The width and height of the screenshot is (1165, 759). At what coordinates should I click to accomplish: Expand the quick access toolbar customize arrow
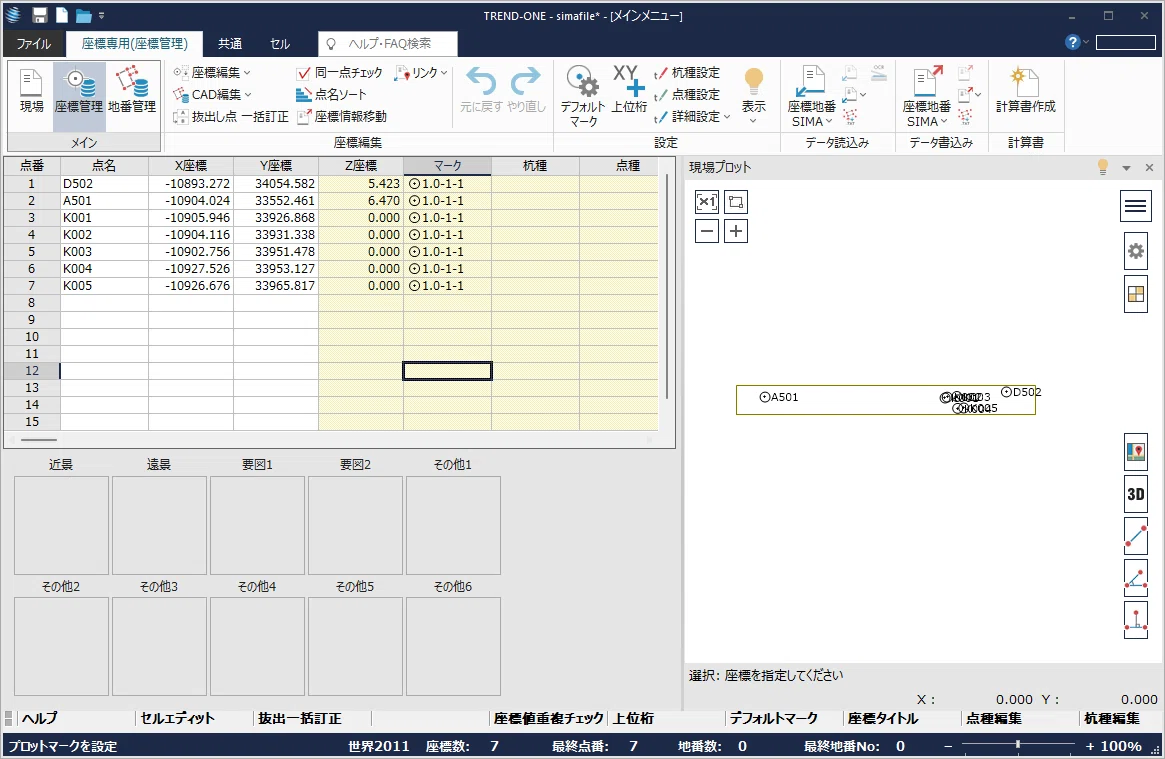point(102,16)
